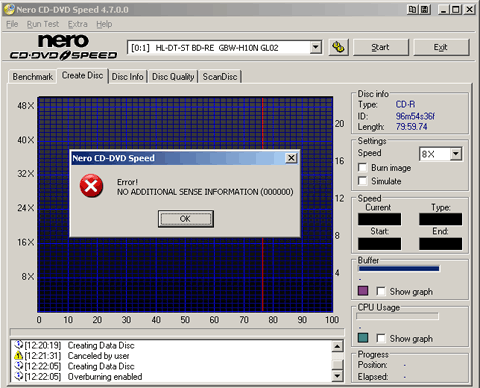Click the red error icon in the dialog
This screenshot has width=480, height=388.
(x=91, y=186)
